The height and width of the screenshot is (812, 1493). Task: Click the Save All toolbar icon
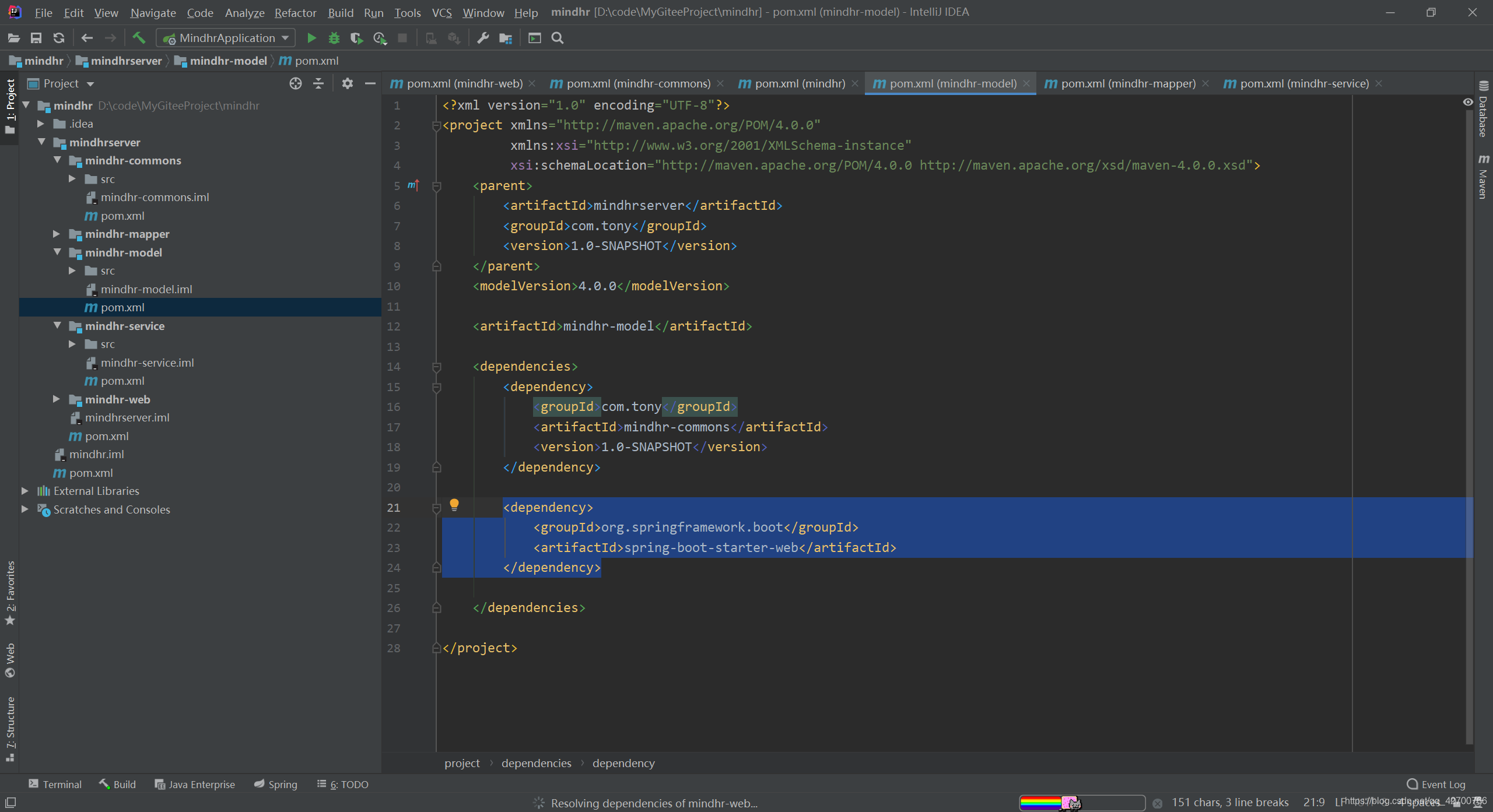pos(36,38)
